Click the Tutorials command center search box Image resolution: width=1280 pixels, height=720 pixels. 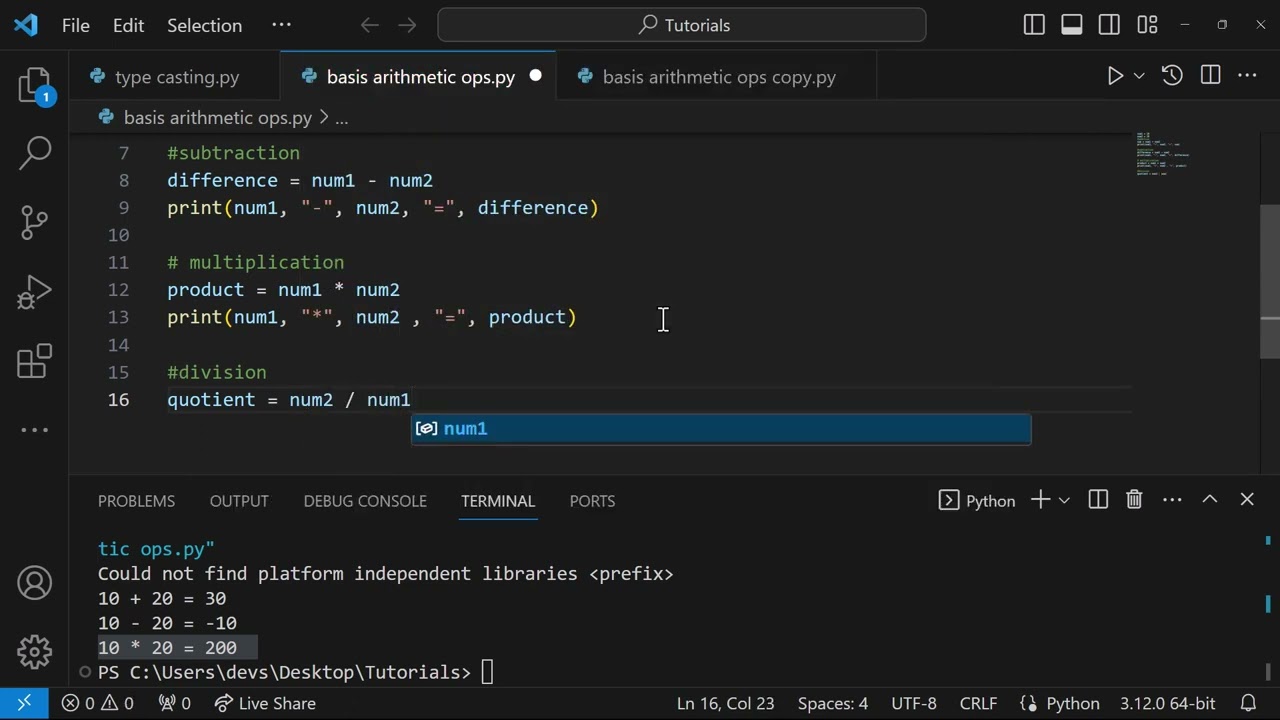pos(682,25)
